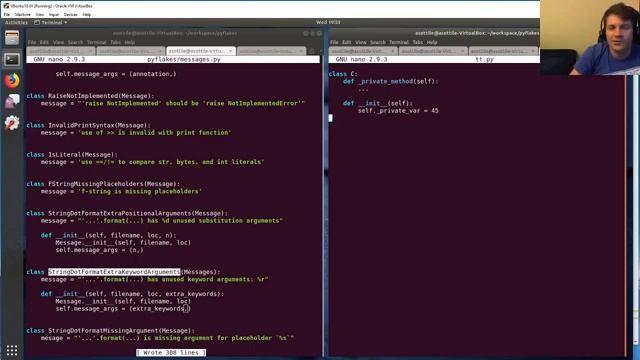
Task: Open the wrench tool icon in dock
Action: pos(12,122)
